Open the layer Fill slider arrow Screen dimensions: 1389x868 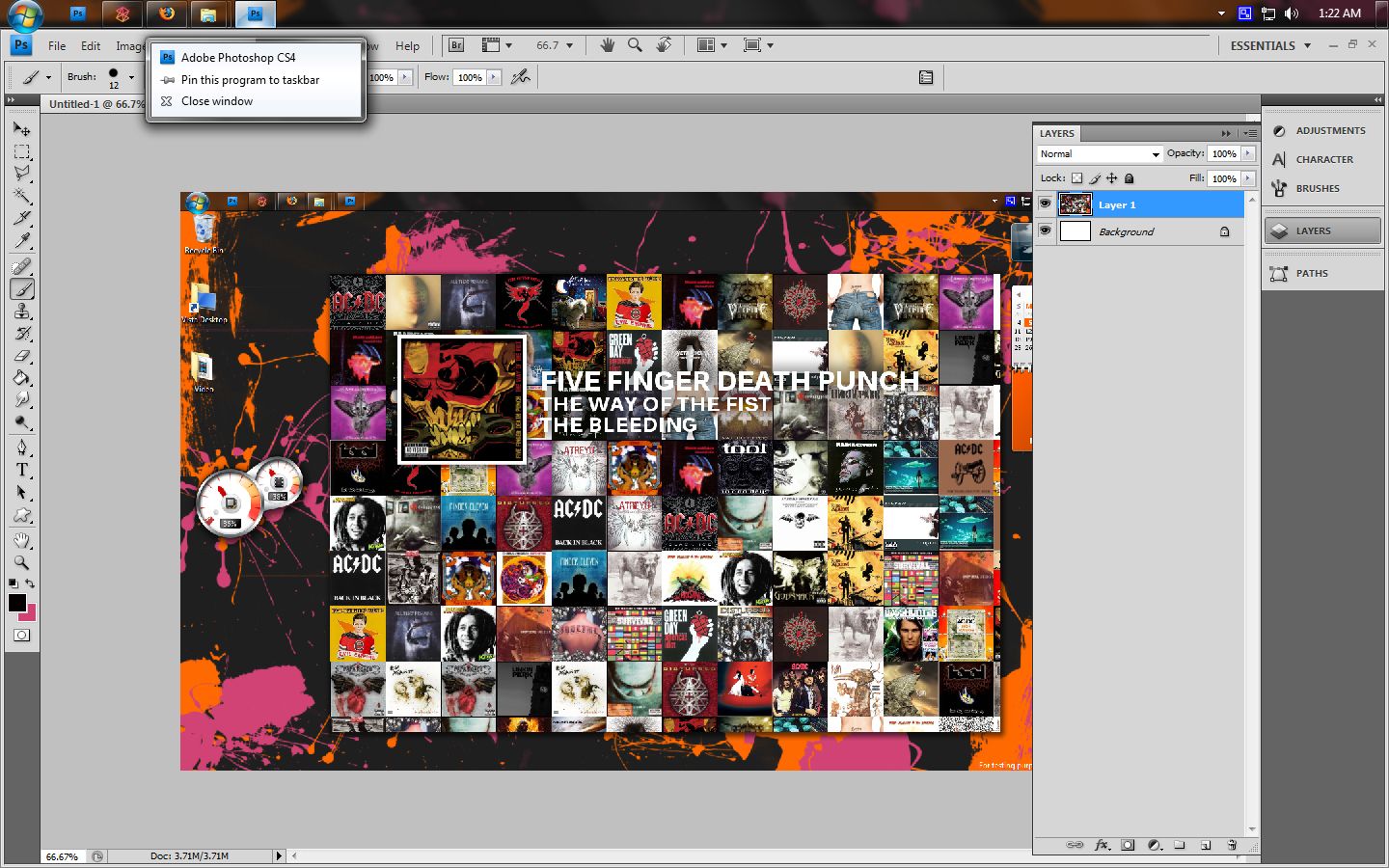click(x=1248, y=178)
